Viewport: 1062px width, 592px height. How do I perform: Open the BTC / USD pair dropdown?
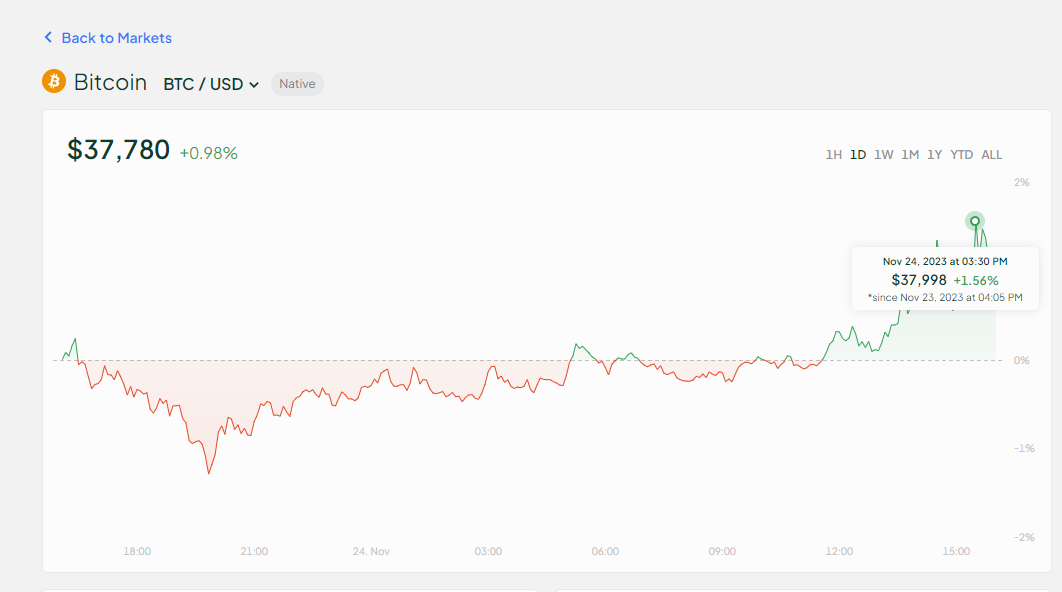[x=211, y=84]
